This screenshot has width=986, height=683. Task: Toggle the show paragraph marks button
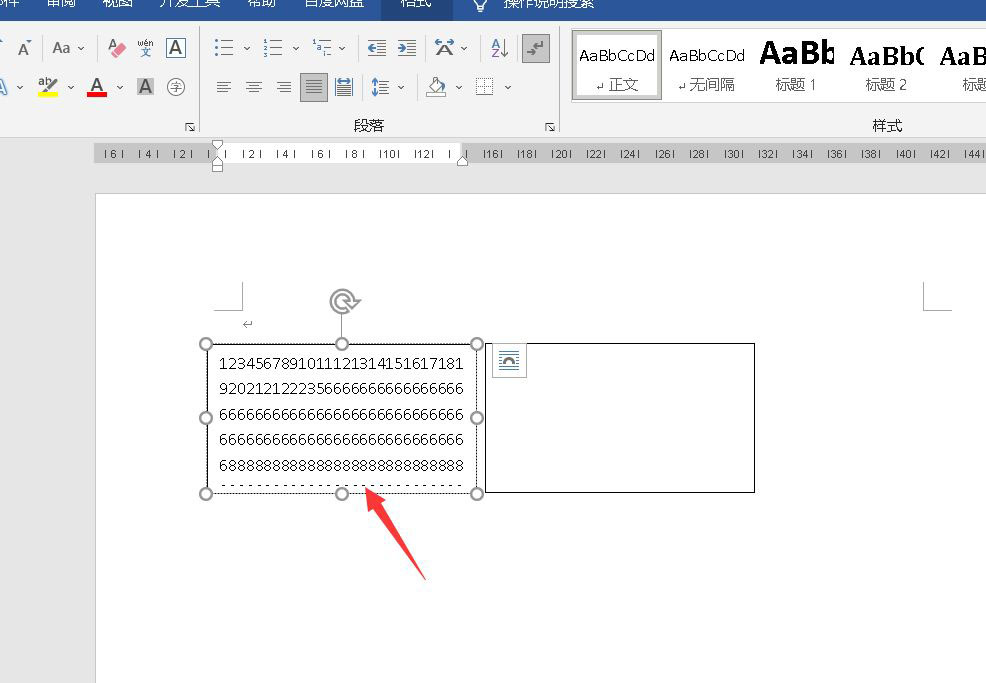coord(536,48)
